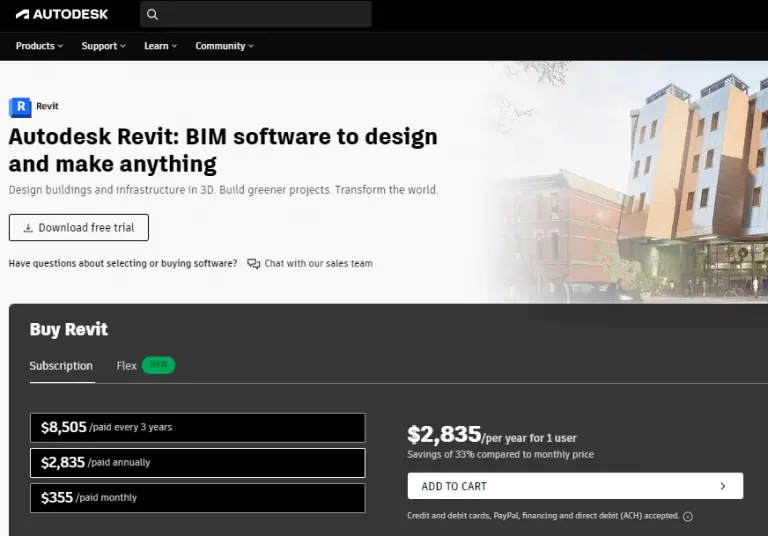Open the Learn dropdown menu
The height and width of the screenshot is (536, 768).
[160, 46]
